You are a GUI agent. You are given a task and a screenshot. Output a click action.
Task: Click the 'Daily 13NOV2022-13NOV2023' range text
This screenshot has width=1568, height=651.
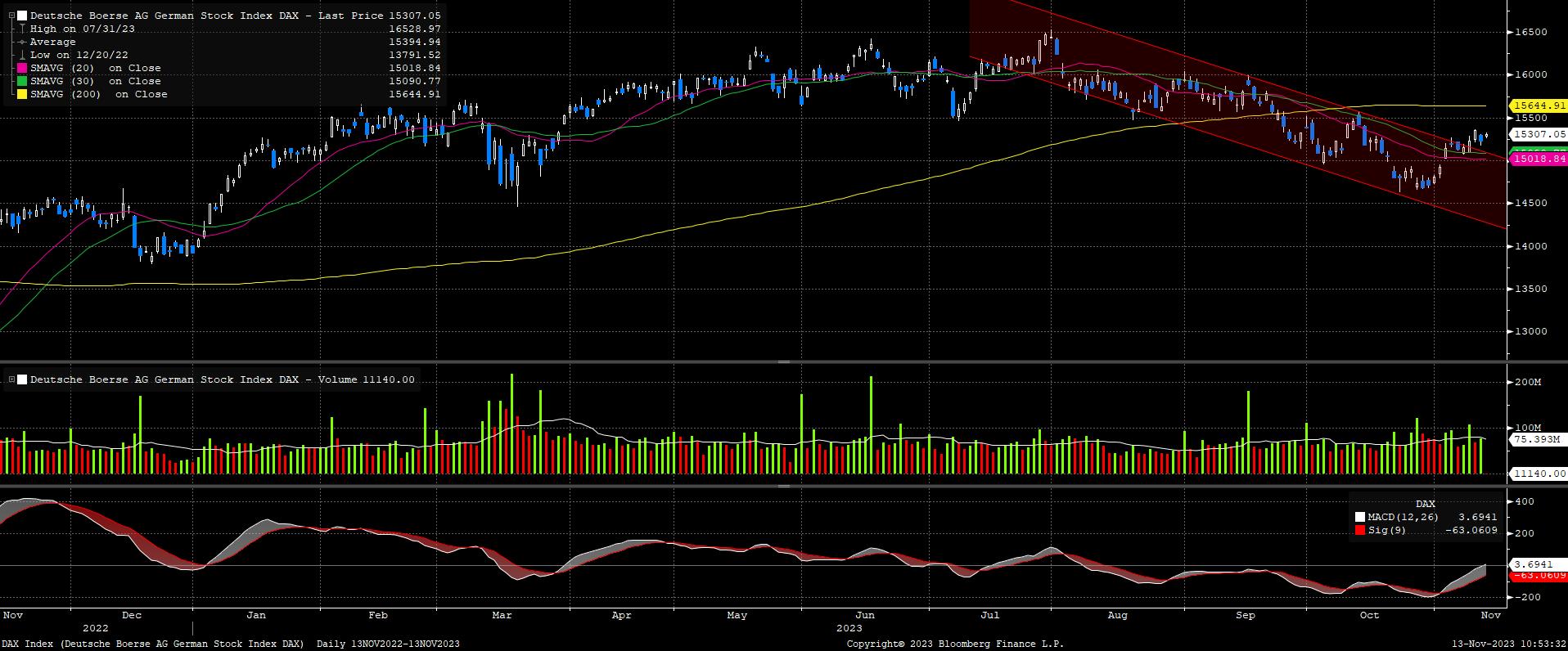pos(388,644)
